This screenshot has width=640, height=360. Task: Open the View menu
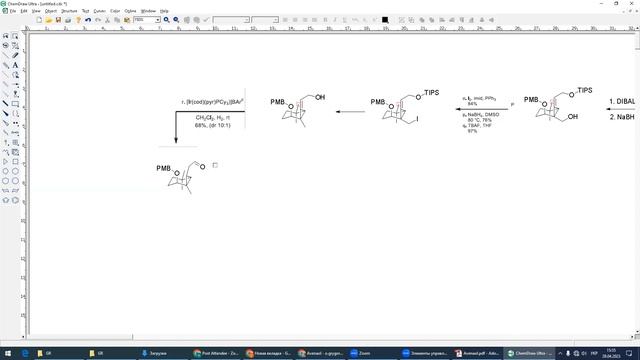(x=36, y=11)
